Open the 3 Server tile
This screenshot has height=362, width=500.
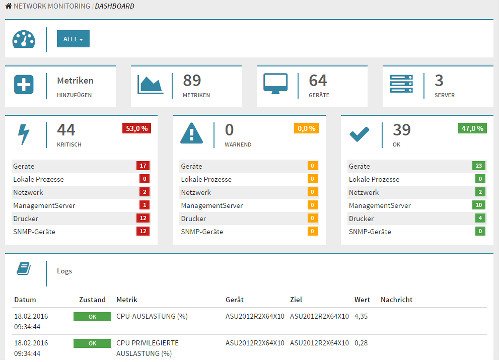click(x=438, y=86)
